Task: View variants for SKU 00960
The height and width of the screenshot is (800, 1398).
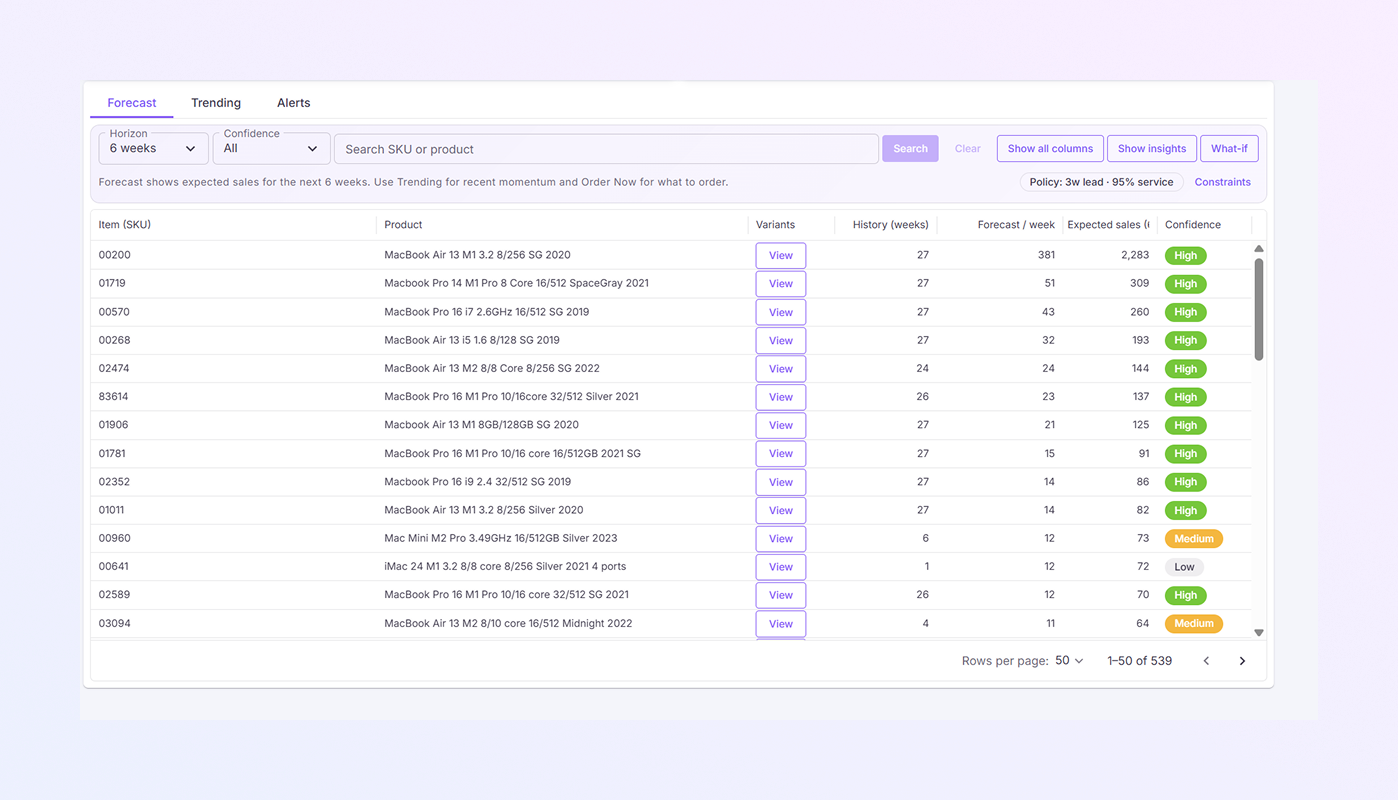Action: click(781, 539)
